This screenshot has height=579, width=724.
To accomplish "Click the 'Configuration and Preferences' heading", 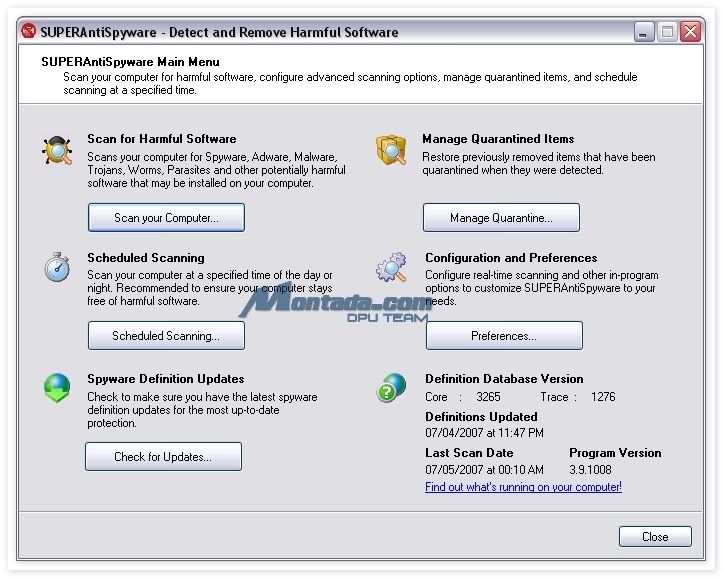I will tap(511, 258).
